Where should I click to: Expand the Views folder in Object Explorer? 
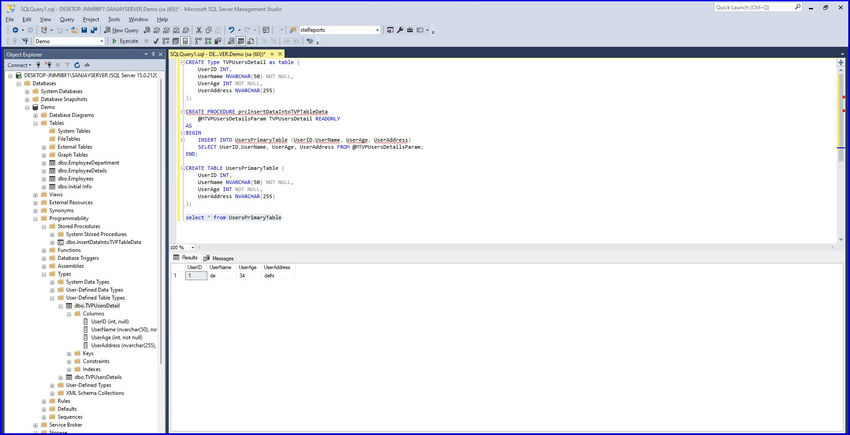(36, 194)
